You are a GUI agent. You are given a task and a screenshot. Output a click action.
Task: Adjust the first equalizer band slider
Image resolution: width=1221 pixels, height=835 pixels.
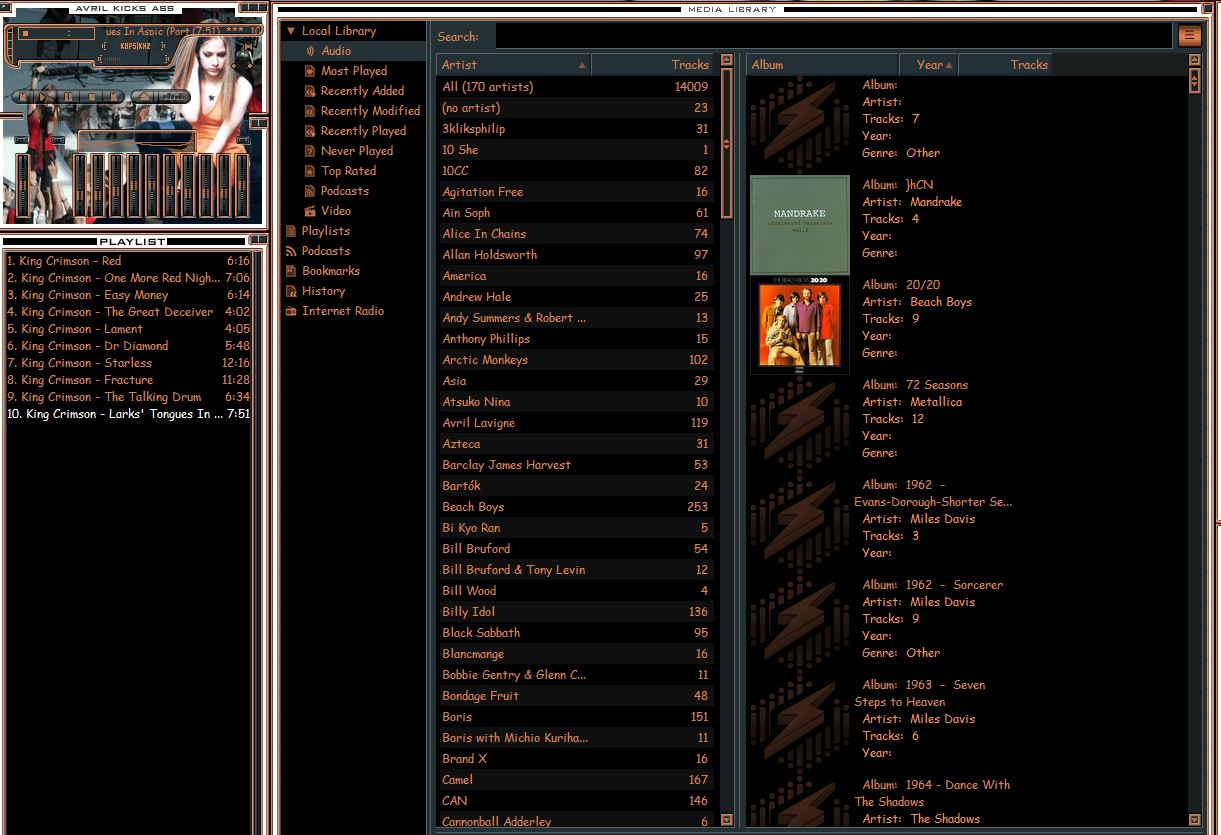click(x=80, y=185)
